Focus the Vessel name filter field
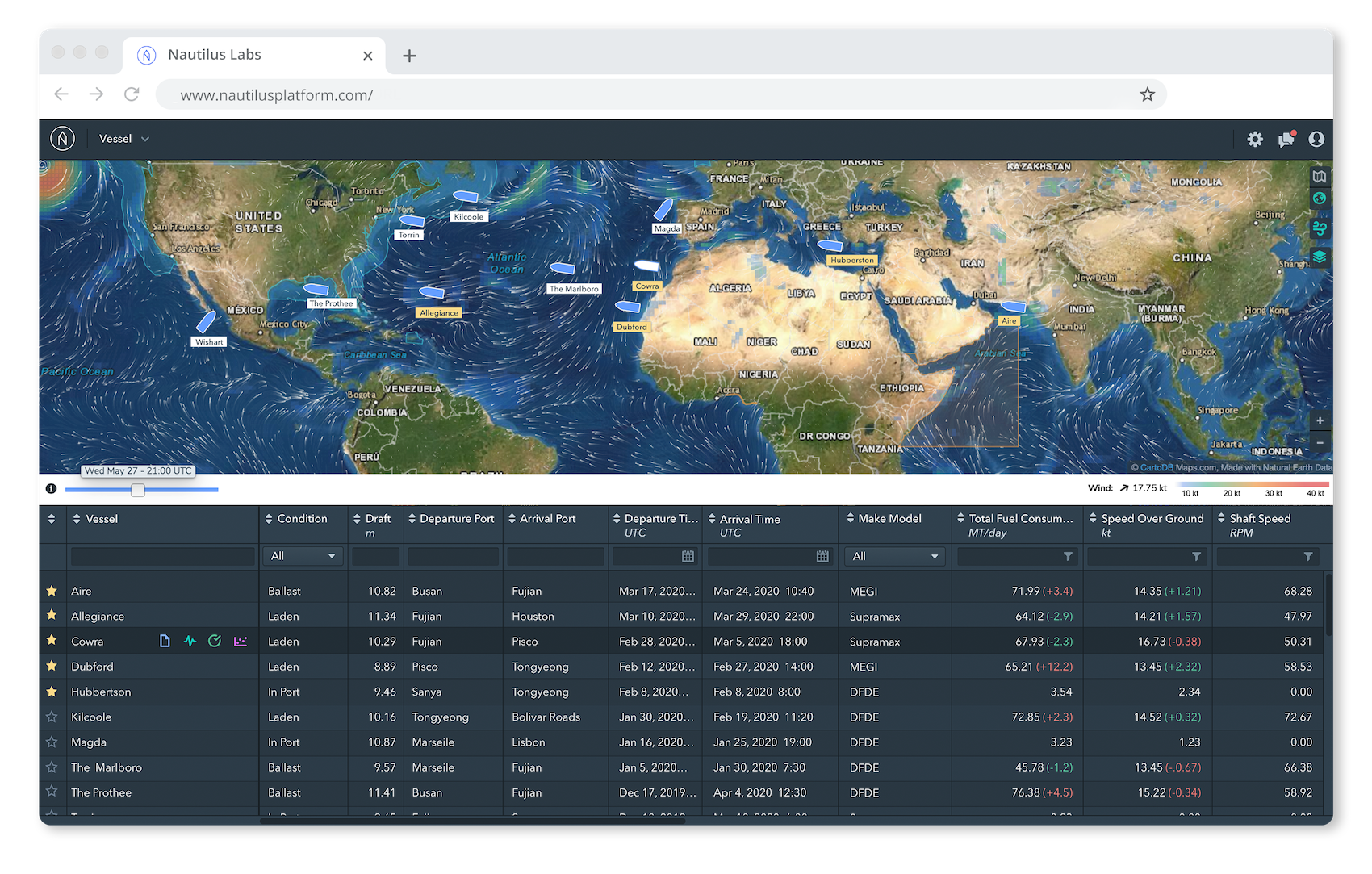Screen dimensions: 1372x874 pos(162,556)
